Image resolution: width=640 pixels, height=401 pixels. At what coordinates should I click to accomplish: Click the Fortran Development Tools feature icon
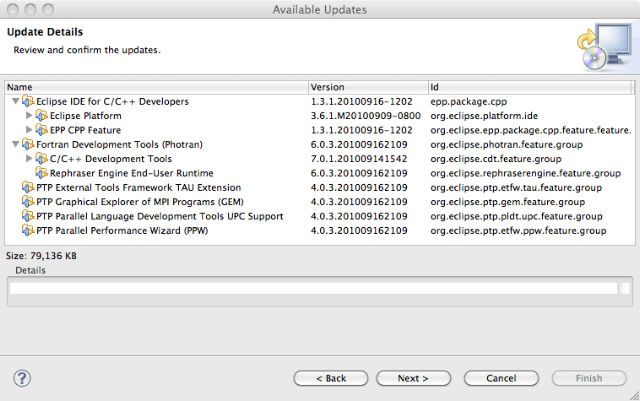coord(28,144)
